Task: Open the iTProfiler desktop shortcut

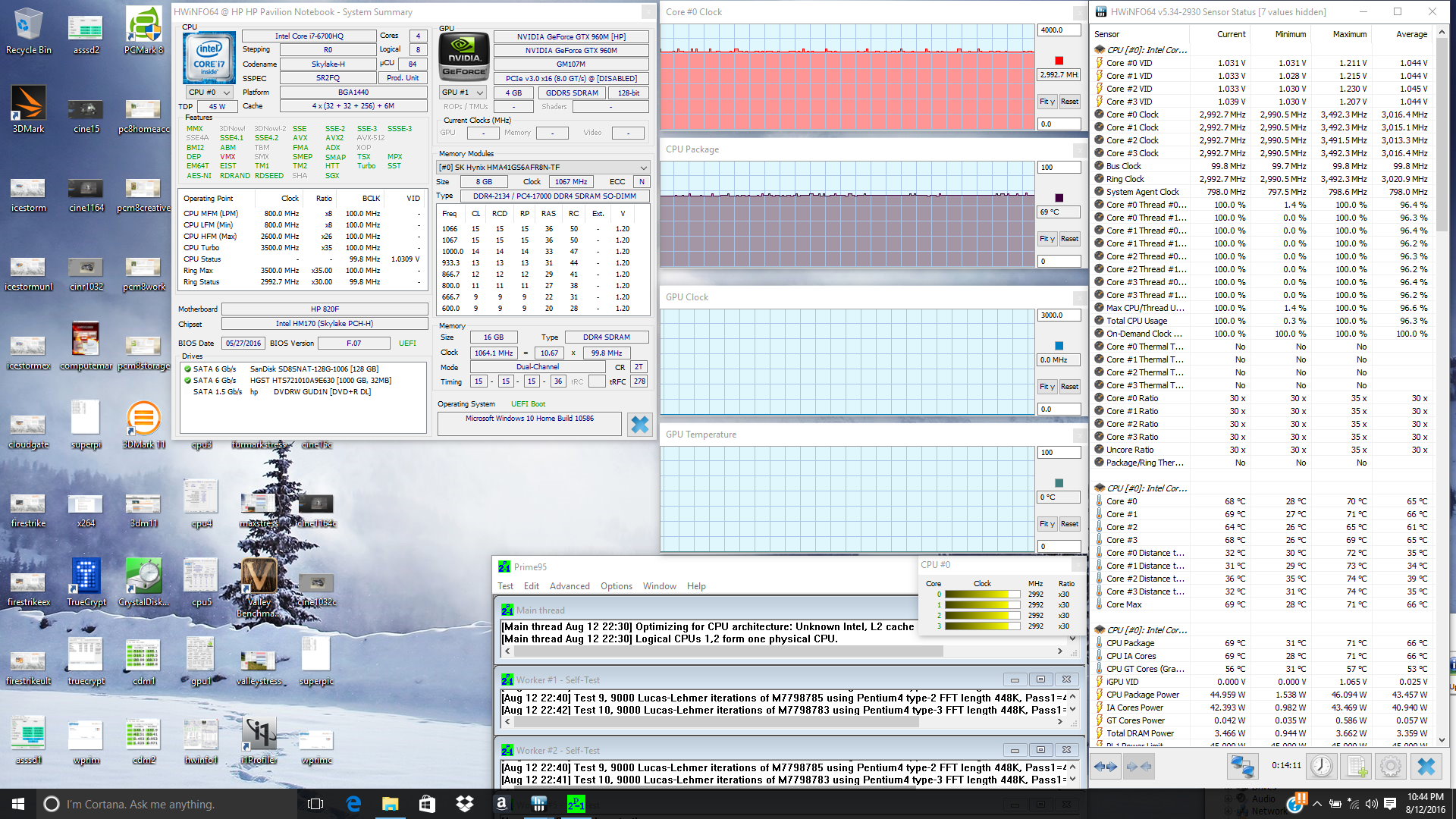Action: point(259,741)
